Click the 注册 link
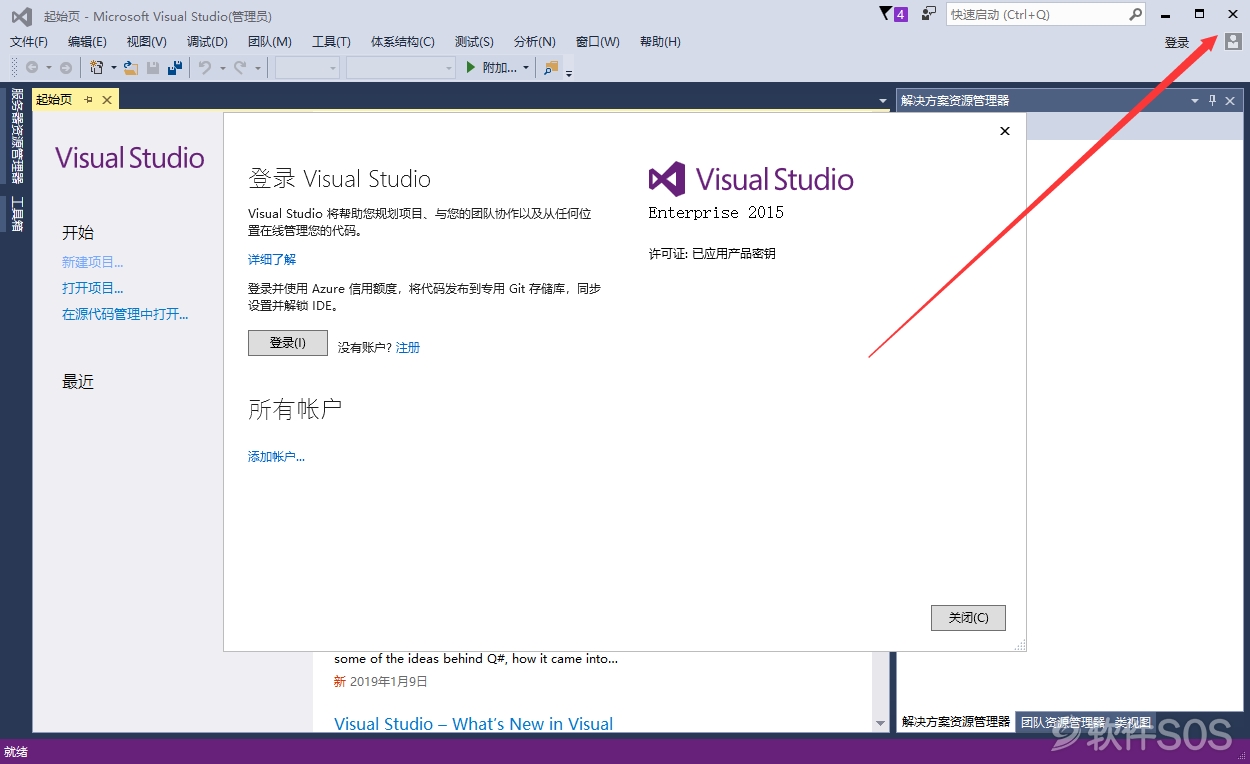This screenshot has height=764, width=1250. (408, 347)
